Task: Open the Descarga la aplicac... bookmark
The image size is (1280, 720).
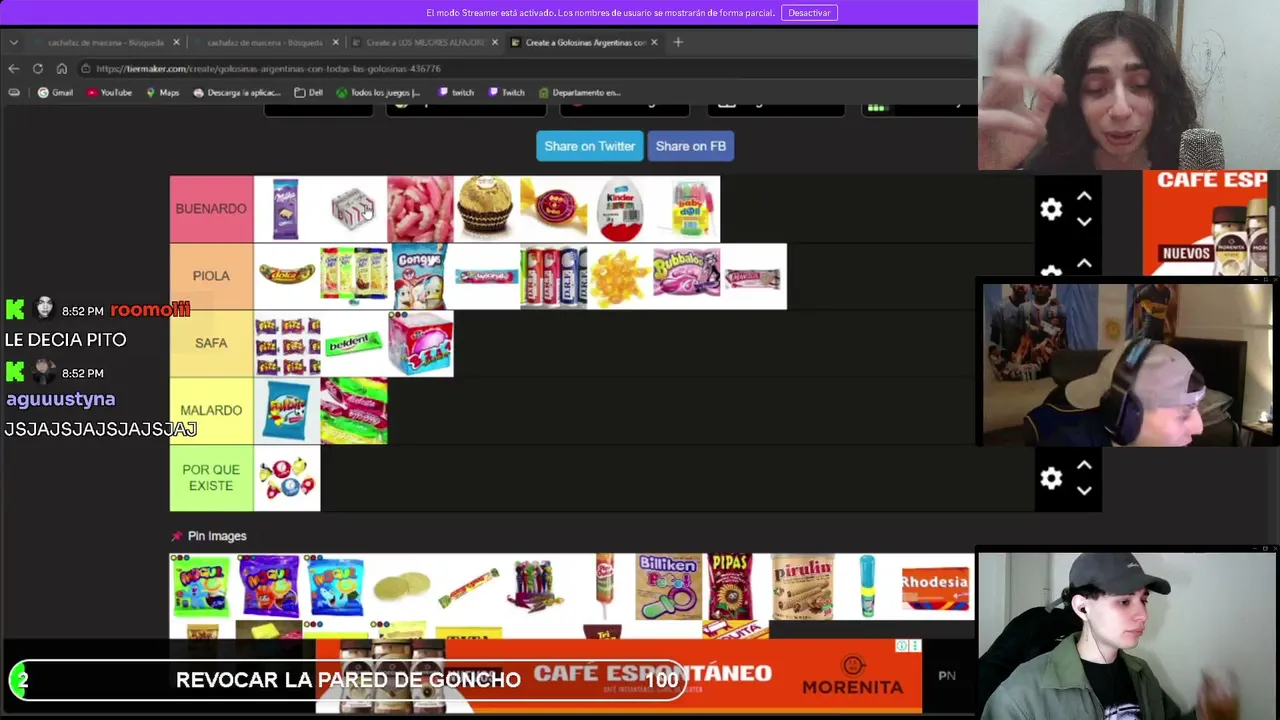Action: (237, 92)
